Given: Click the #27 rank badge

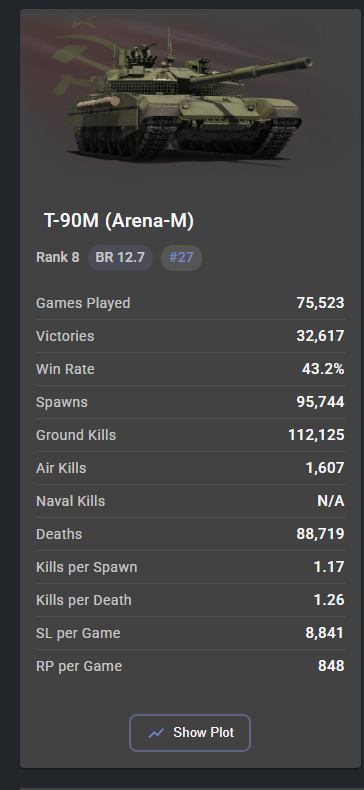Looking at the screenshot, I should (x=181, y=257).
